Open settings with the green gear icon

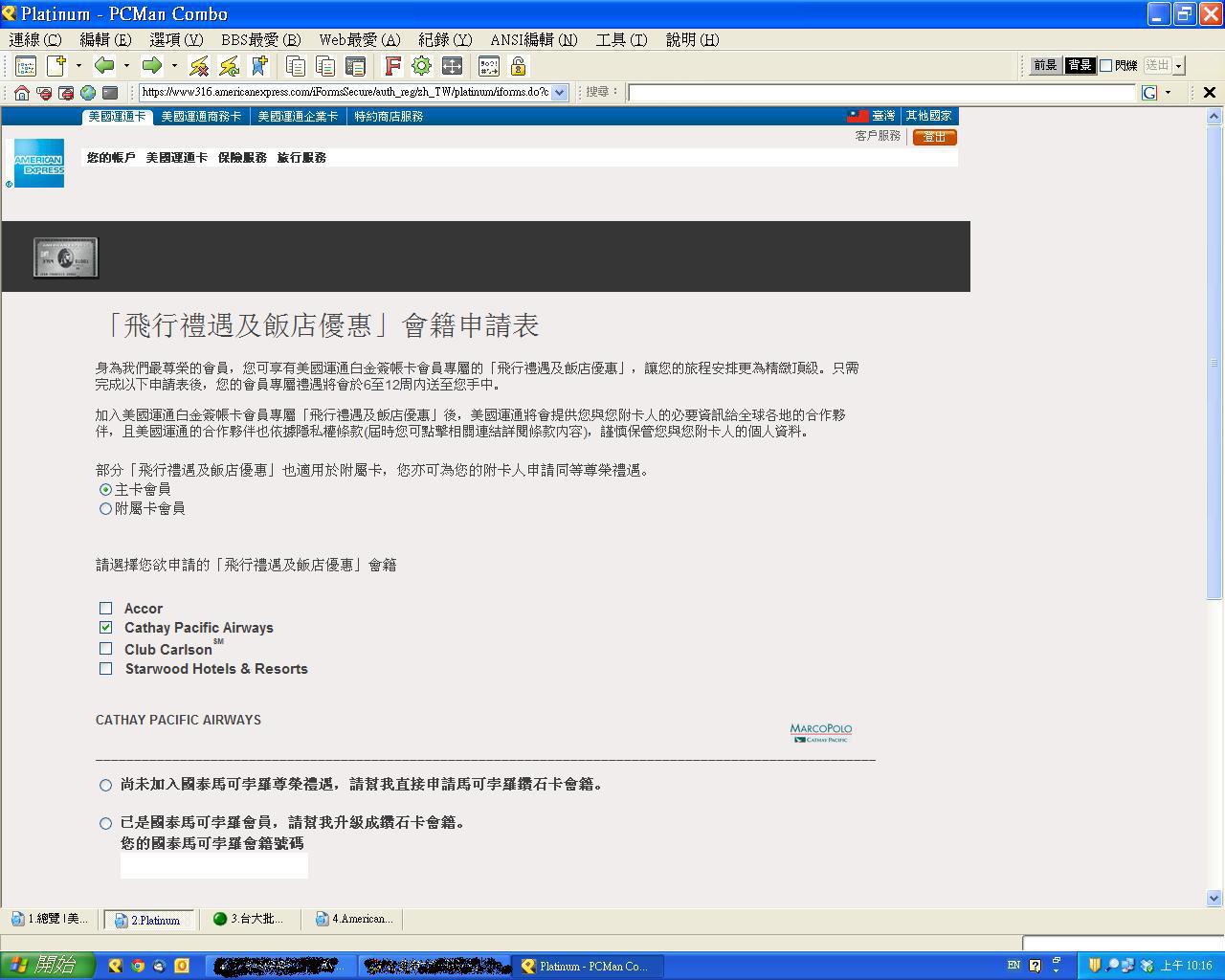pos(421,66)
